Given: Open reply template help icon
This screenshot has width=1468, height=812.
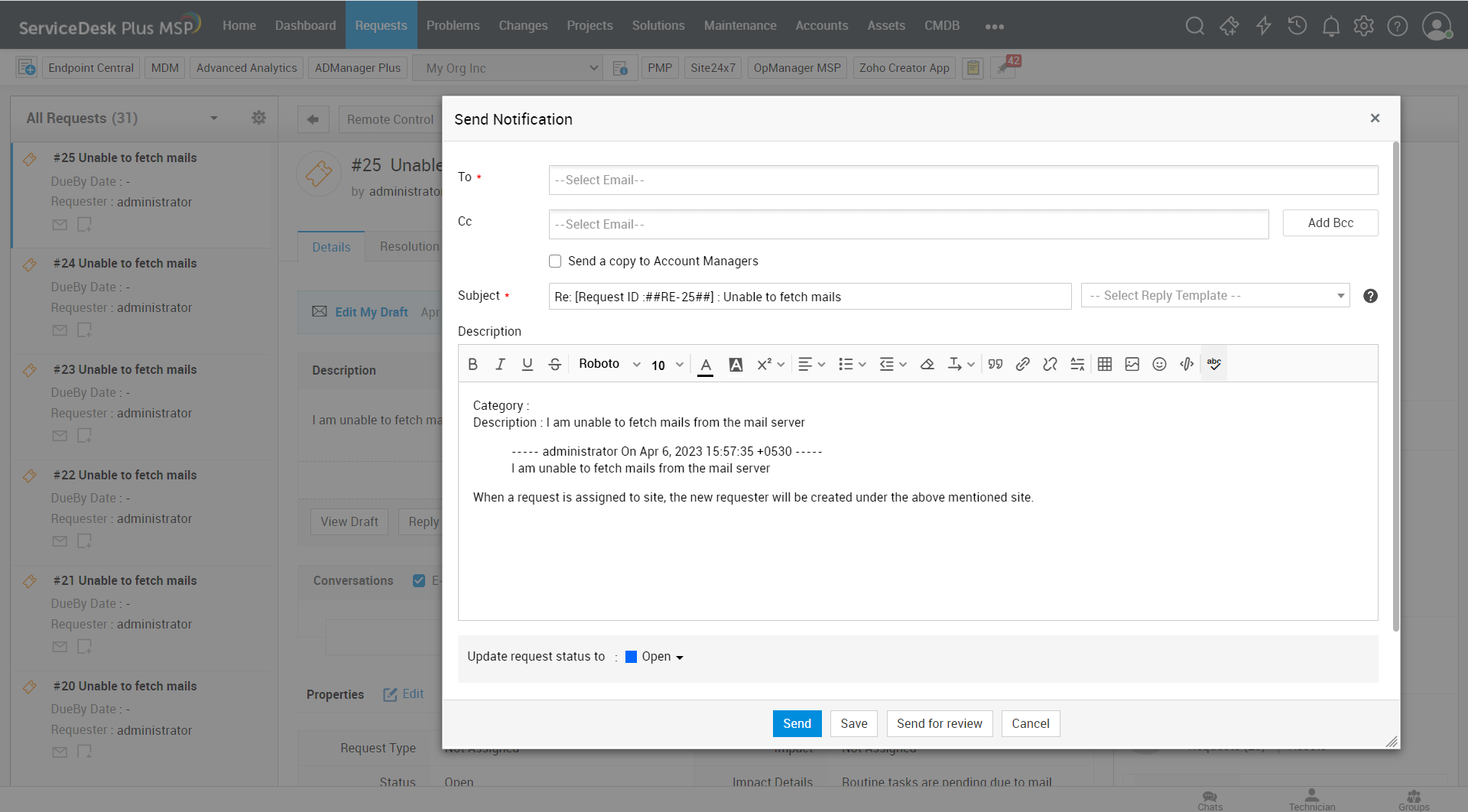Looking at the screenshot, I should (x=1370, y=296).
